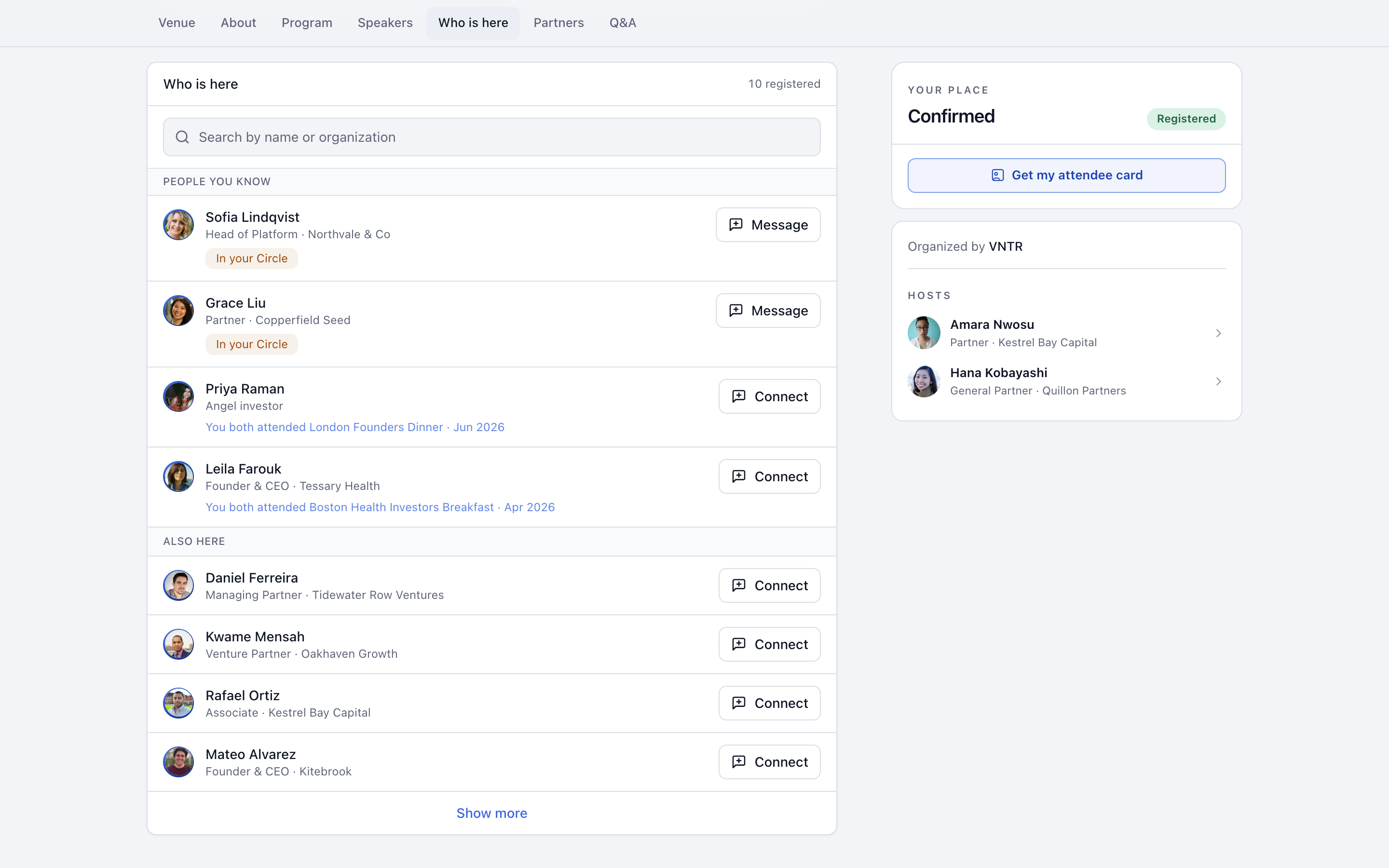
Task: Switch to the Venue tab
Action: (177, 23)
